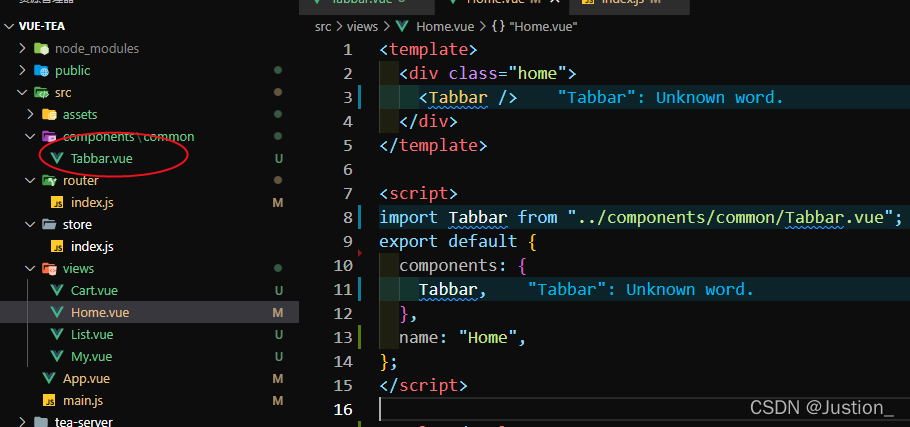
Task: Collapse the router folder chevron
Action: [x=30, y=180]
